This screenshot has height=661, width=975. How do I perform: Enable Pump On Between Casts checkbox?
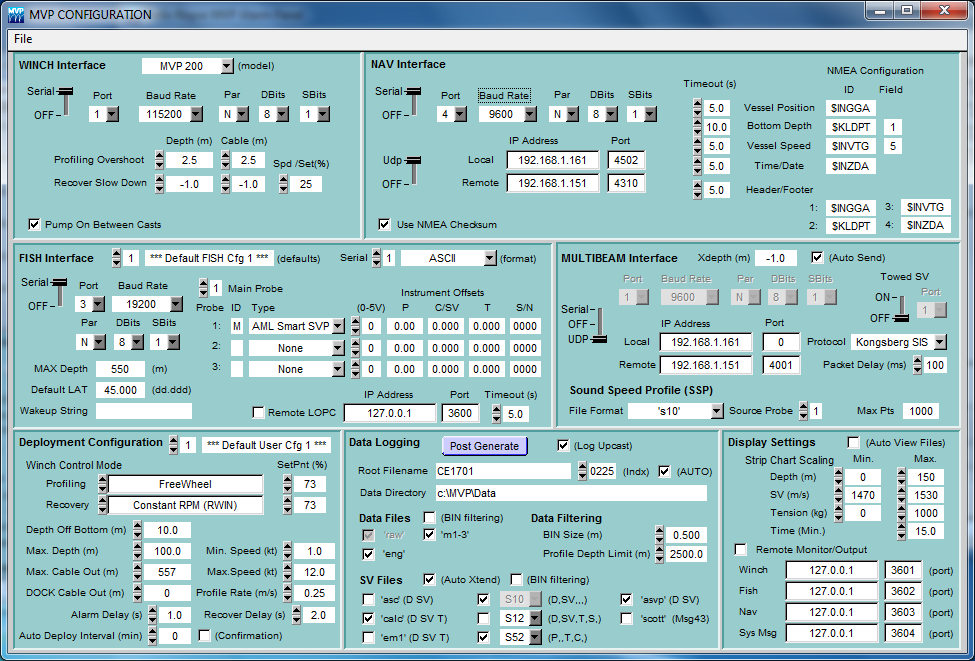click(35, 224)
